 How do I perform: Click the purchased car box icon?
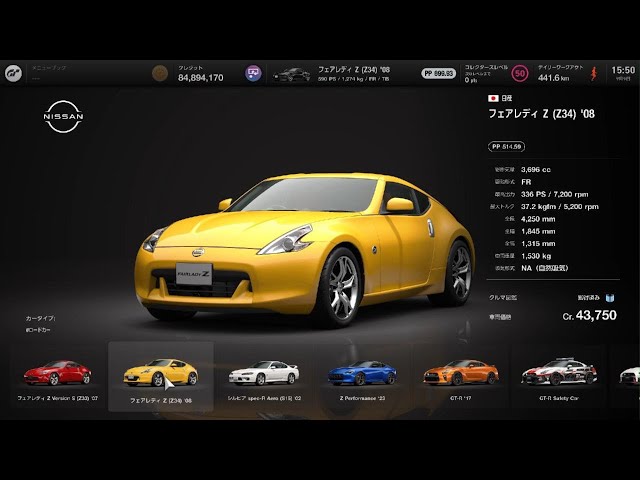coord(610,298)
